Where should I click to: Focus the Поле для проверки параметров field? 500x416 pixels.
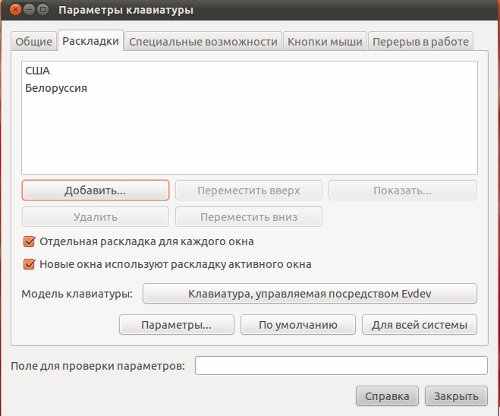341,366
